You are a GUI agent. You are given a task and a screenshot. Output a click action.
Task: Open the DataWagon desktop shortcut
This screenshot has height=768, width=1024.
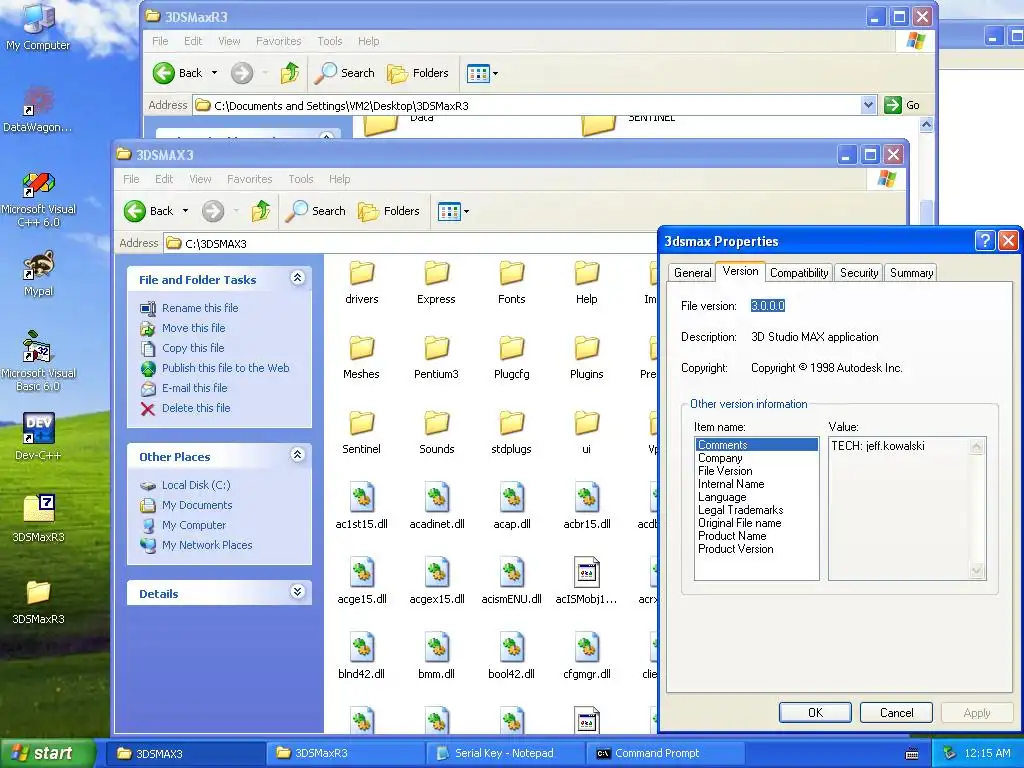pyautogui.click(x=38, y=109)
